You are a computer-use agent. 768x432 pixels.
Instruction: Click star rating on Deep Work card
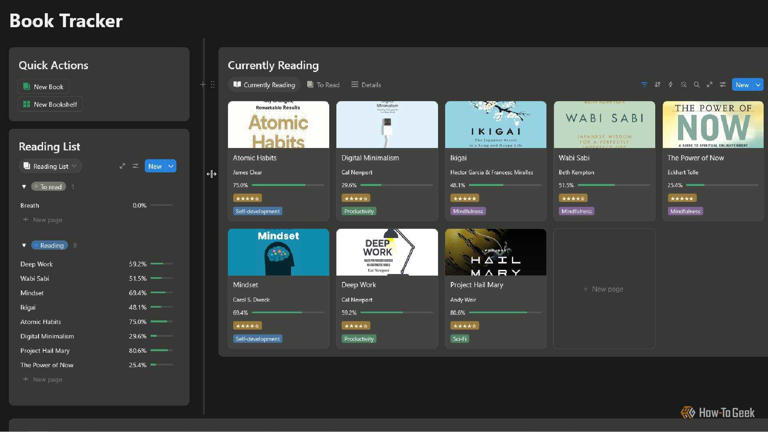tap(356, 325)
